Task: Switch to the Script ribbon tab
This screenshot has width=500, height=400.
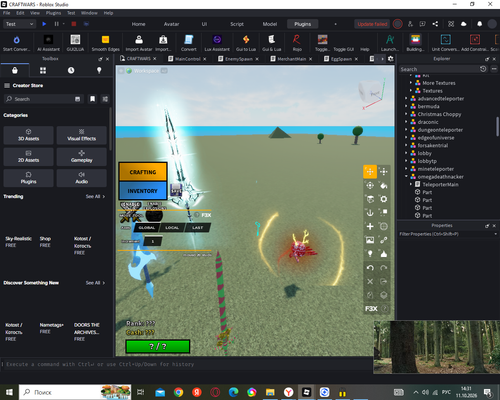Action: (237, 24)
